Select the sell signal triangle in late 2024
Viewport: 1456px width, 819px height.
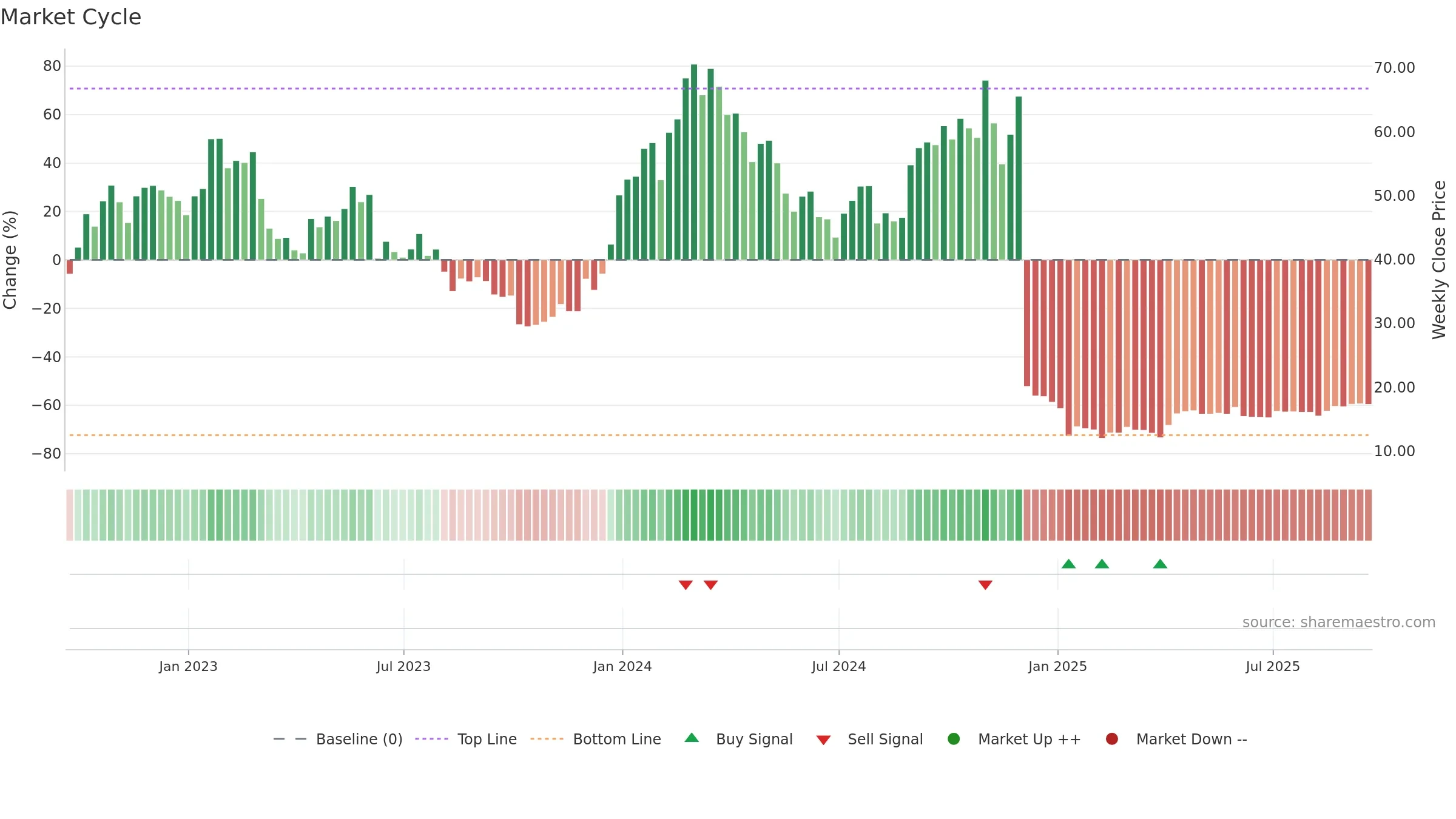[985, 585]
